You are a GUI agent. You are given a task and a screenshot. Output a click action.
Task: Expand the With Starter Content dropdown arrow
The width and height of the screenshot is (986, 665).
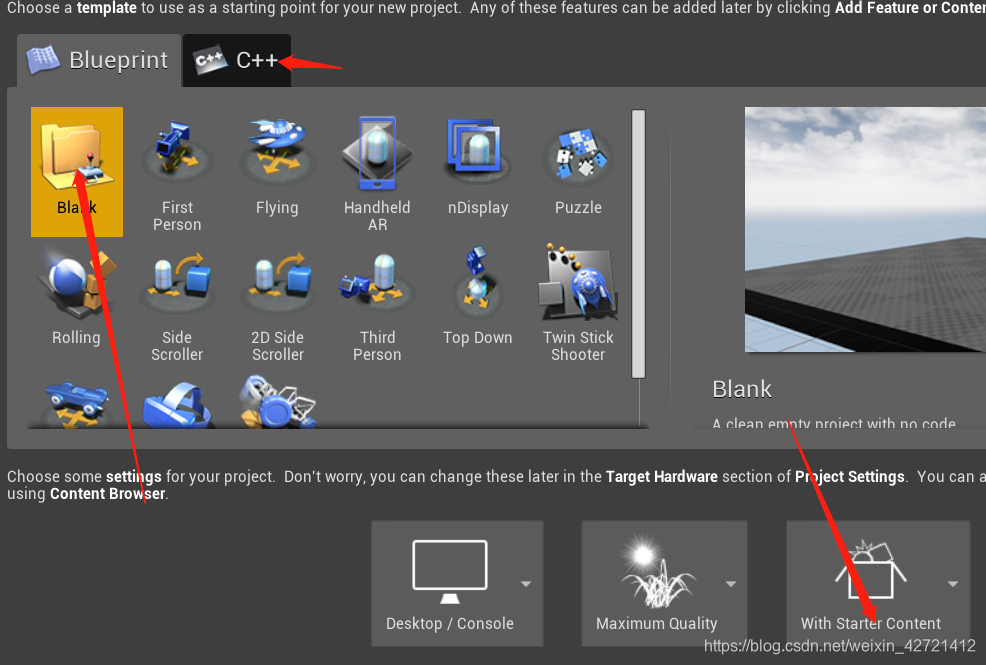[953, 584]
